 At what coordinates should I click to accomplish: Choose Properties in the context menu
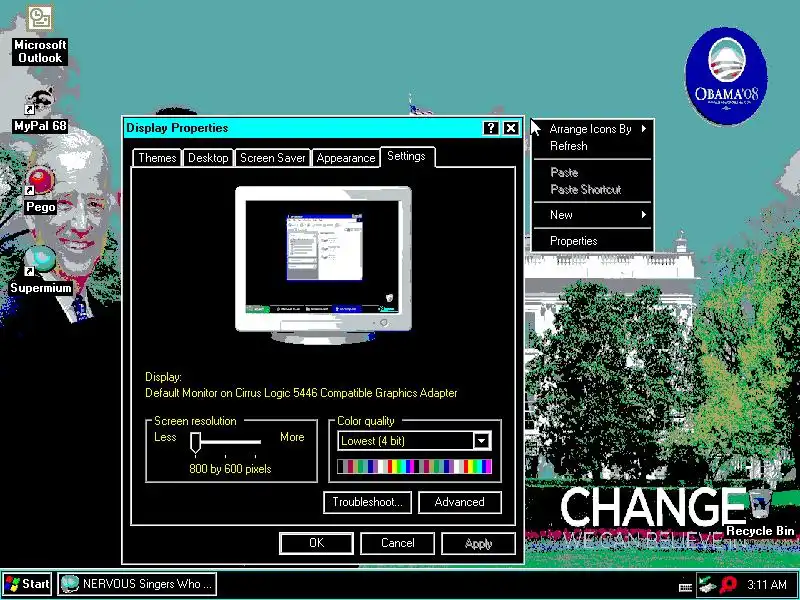tap(592, 241)
